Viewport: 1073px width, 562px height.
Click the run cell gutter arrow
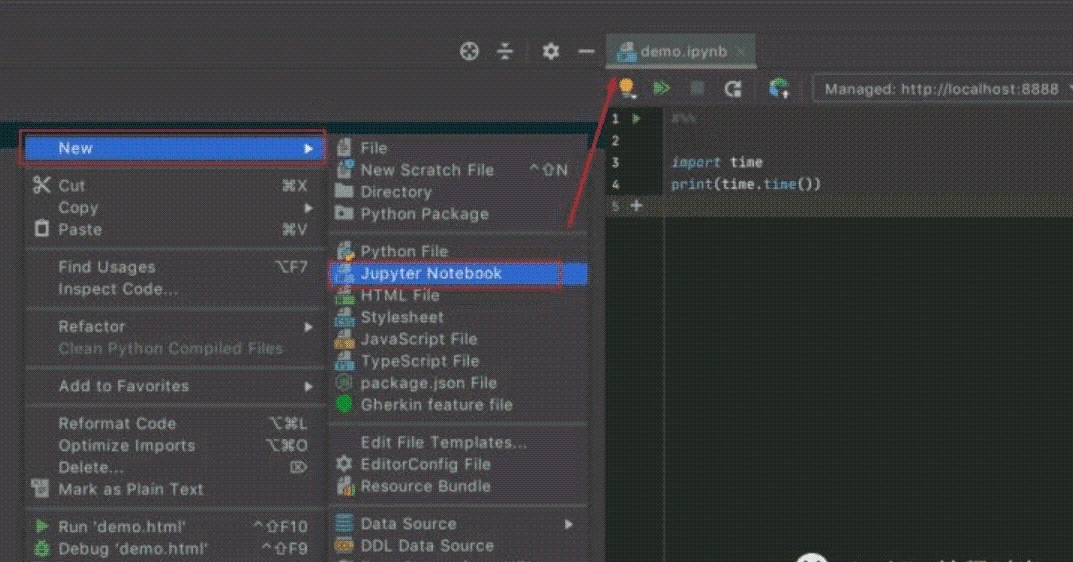click(637, 119)
